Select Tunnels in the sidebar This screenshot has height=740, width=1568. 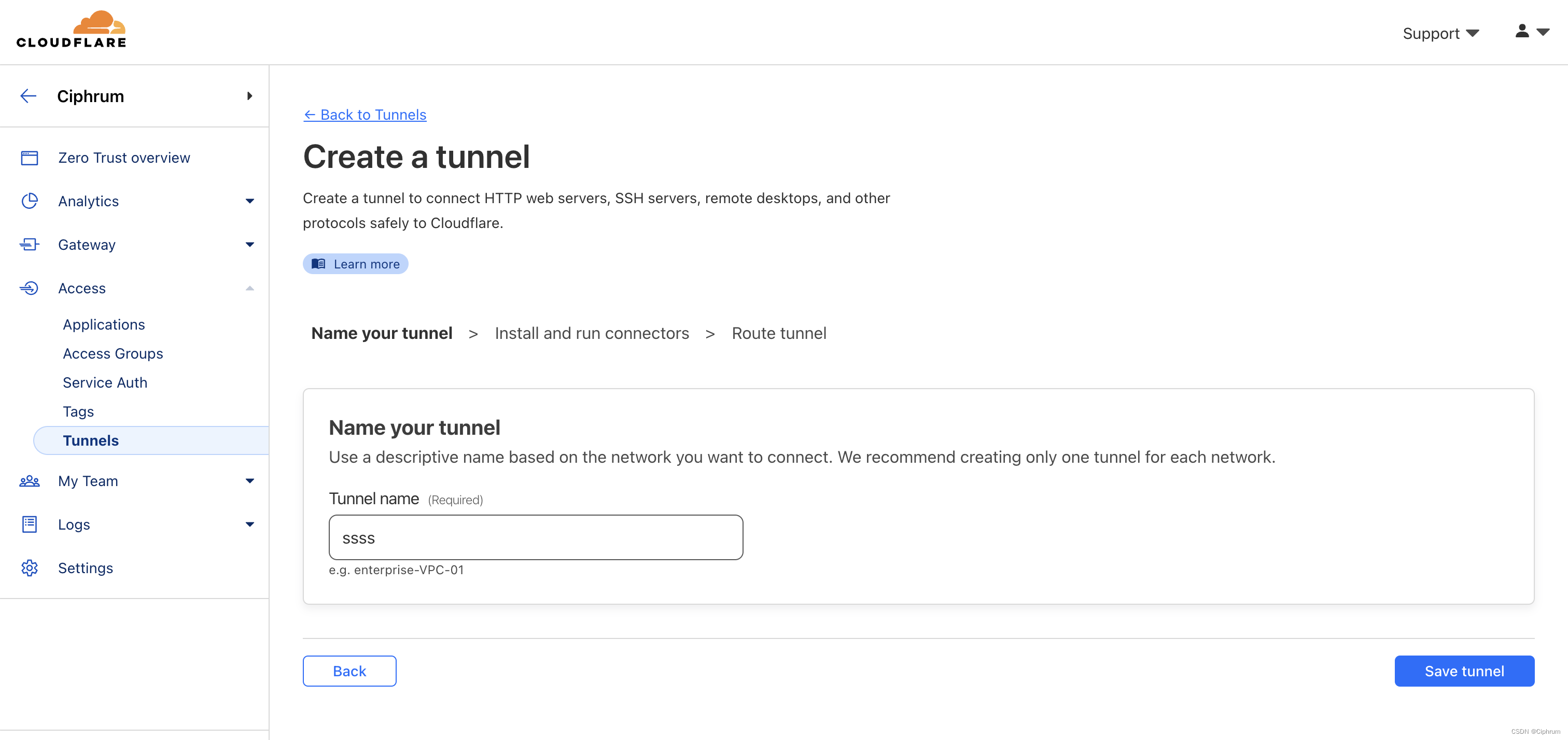tap(91, 440)
